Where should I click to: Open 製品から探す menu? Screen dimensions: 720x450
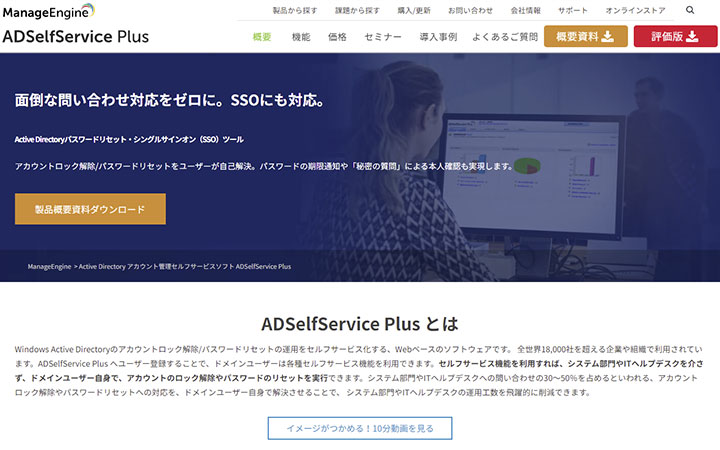pyautogui.click(x=295, y=11)
